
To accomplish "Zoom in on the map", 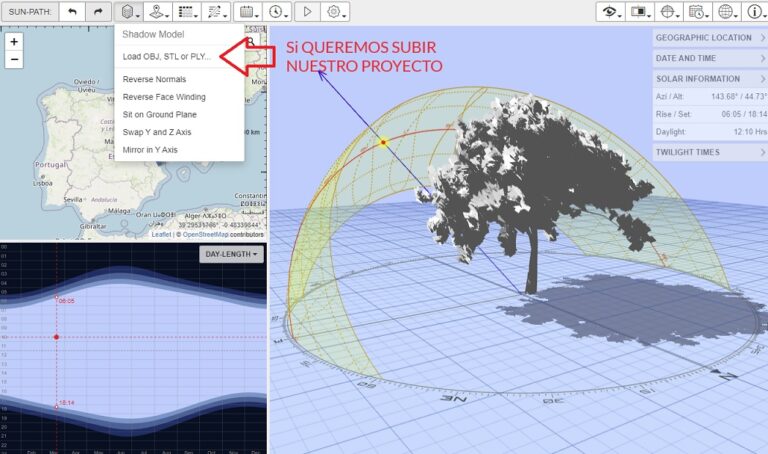I will point(14,42).
